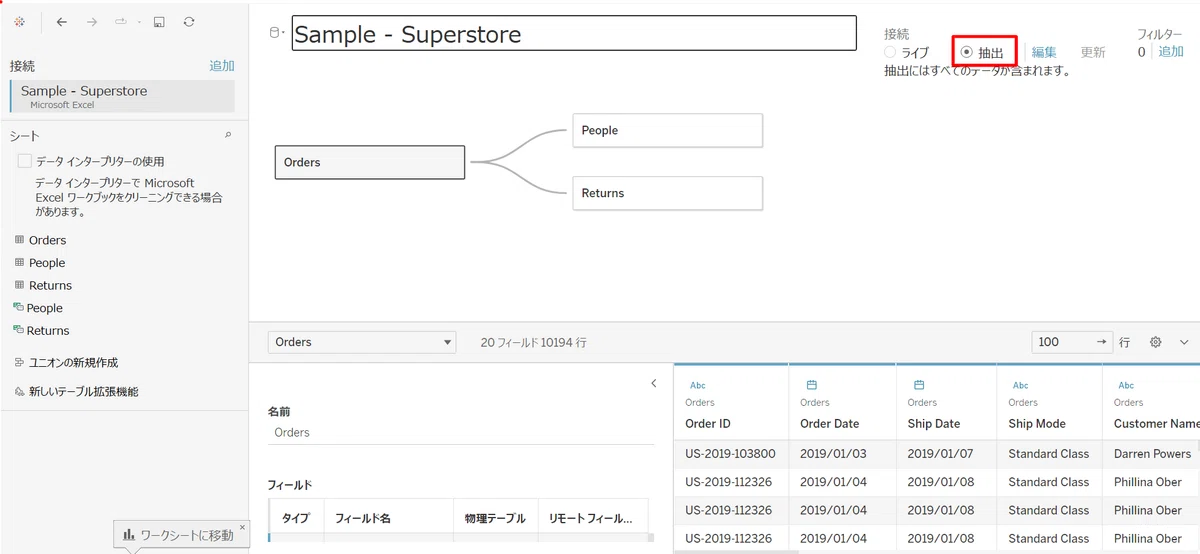Image resolution: width=1200 pixels, height=554 pixels.
Task: Select the Returns table on canvas
Action: [668, 193]
